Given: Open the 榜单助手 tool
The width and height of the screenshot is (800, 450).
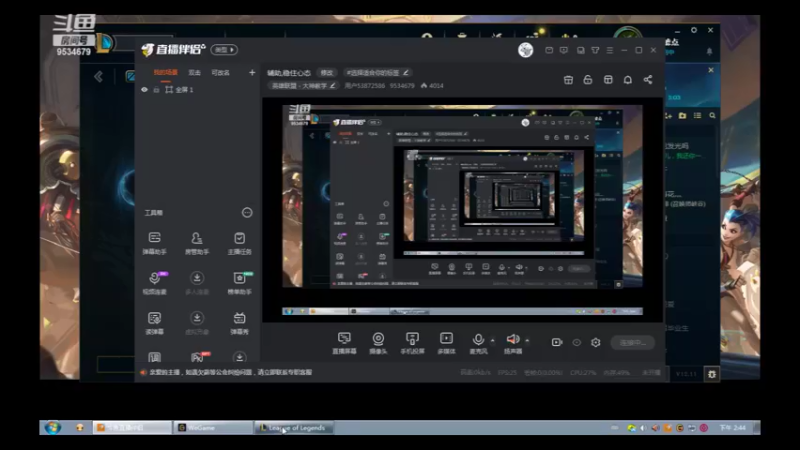Looking at the screenshot, I should click(239, 283).
